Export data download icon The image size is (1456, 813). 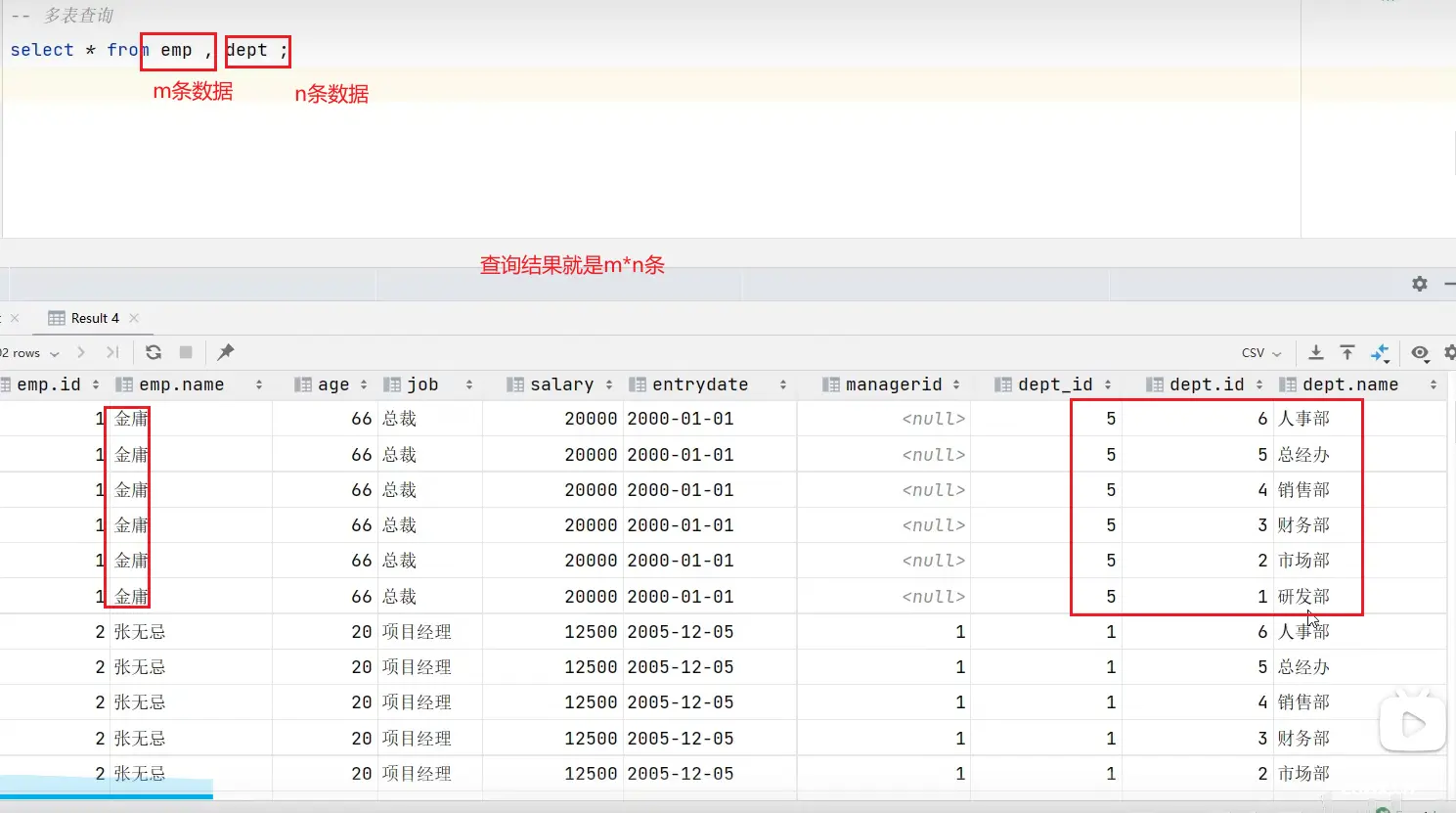click(x=1316, y=352)
